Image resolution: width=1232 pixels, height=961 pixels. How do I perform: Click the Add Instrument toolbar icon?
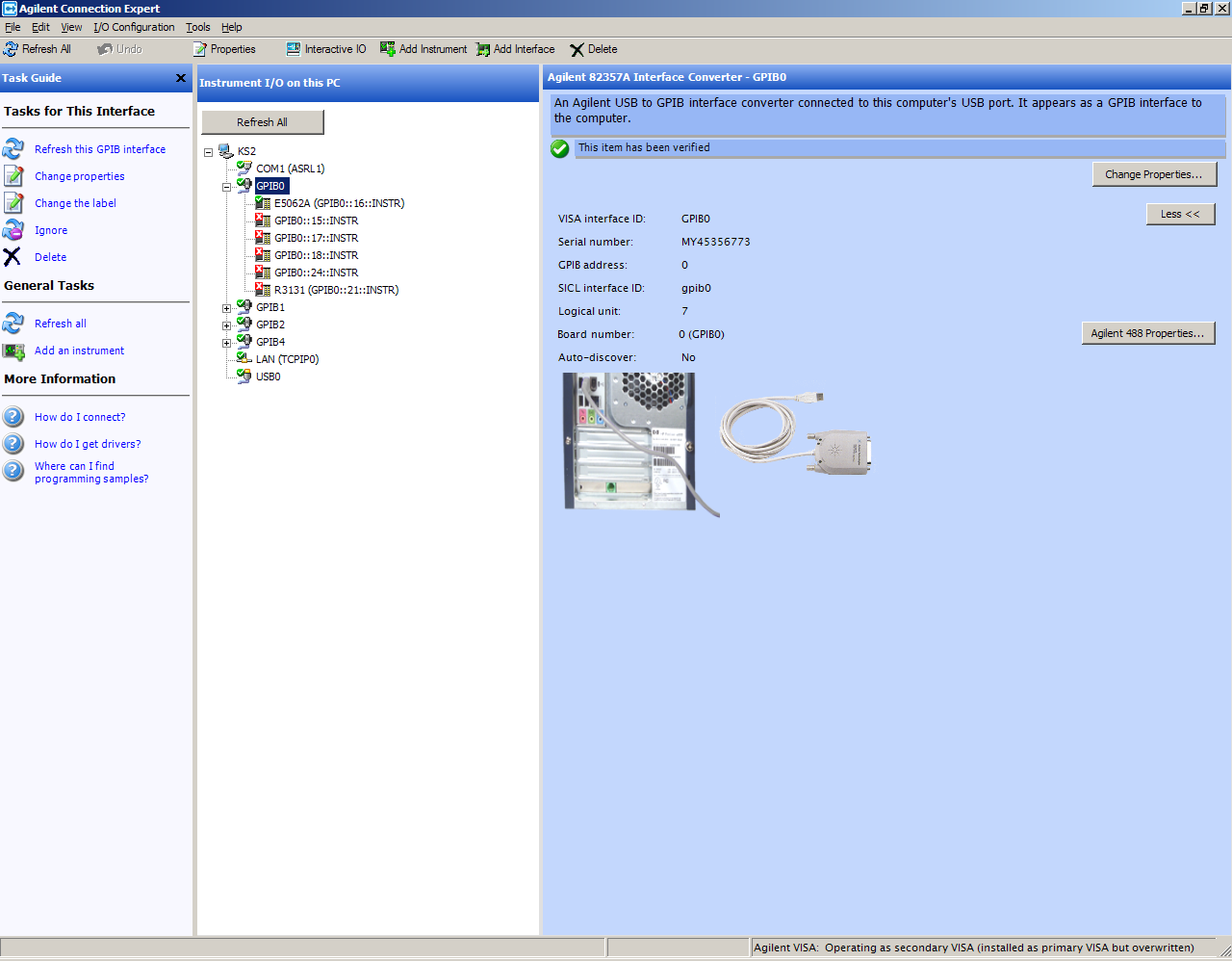(x=388, y=49)
